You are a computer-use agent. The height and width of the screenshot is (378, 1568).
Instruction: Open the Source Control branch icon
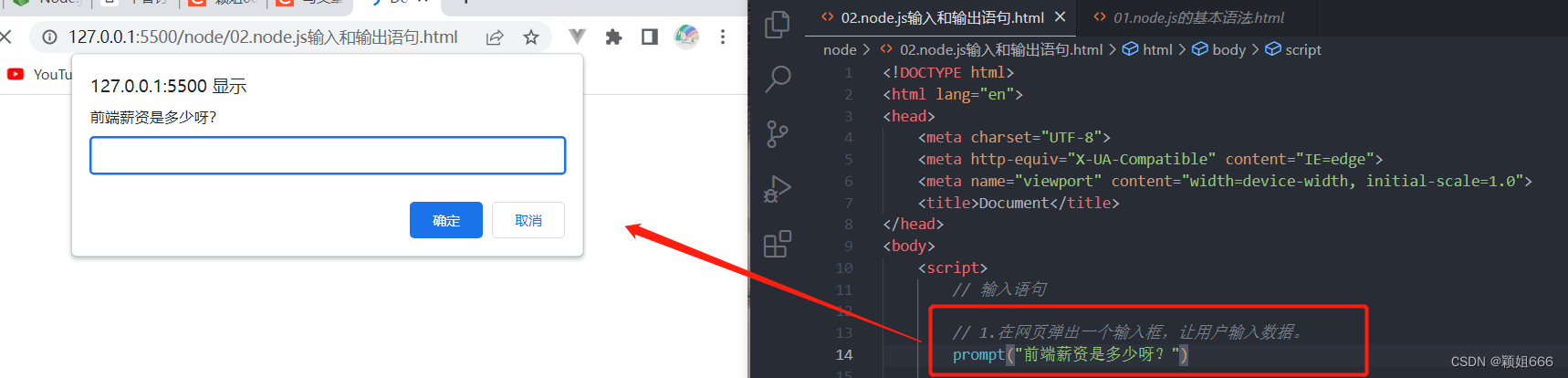pyautogui.click(x=777, y=134)
